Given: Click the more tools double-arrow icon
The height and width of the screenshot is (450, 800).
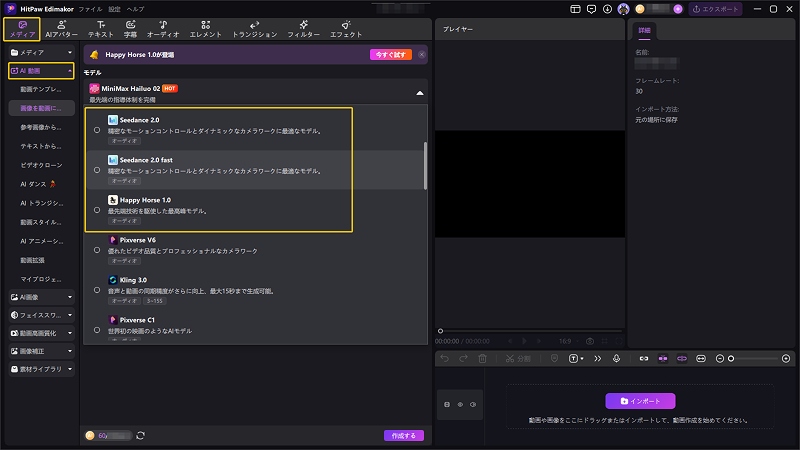Looking at the screenshot, I should 597,359.
